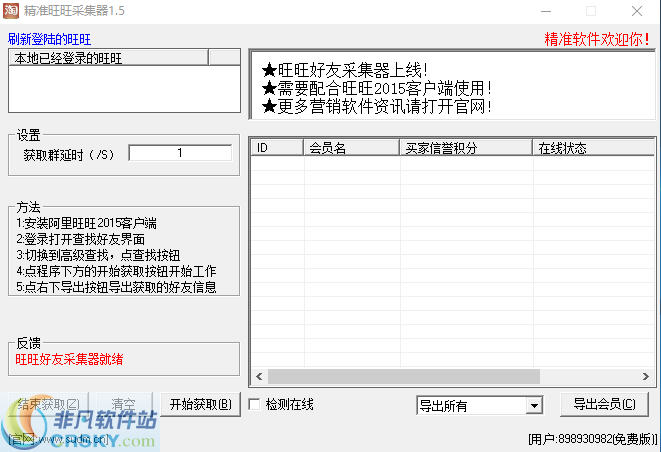Sort by the ID column header
The width and height of the screenshot is (661, 452).
pos(277,148)
